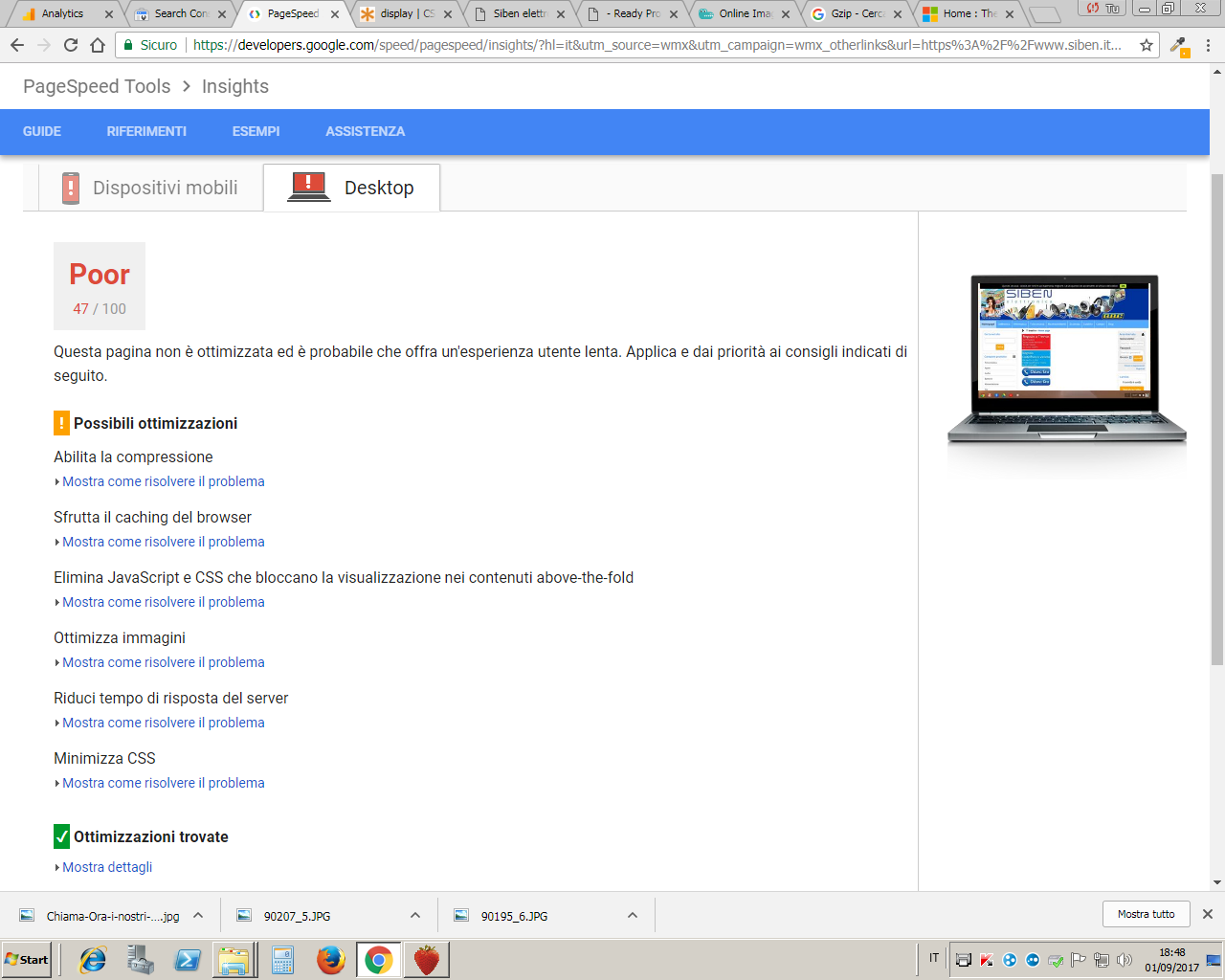
Task: Open the Action Center flag tray icon
Action: [1079, 960]
